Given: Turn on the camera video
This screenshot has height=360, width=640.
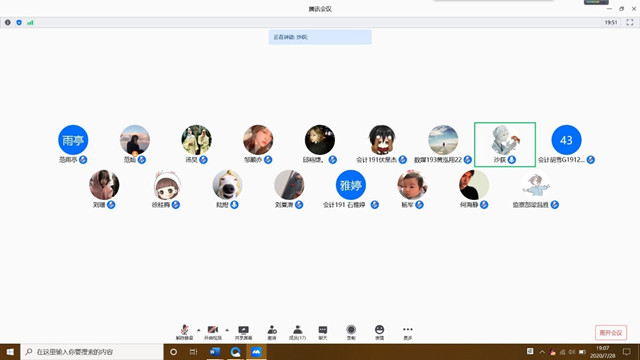Looking at the screenshot, I should 213,332.
